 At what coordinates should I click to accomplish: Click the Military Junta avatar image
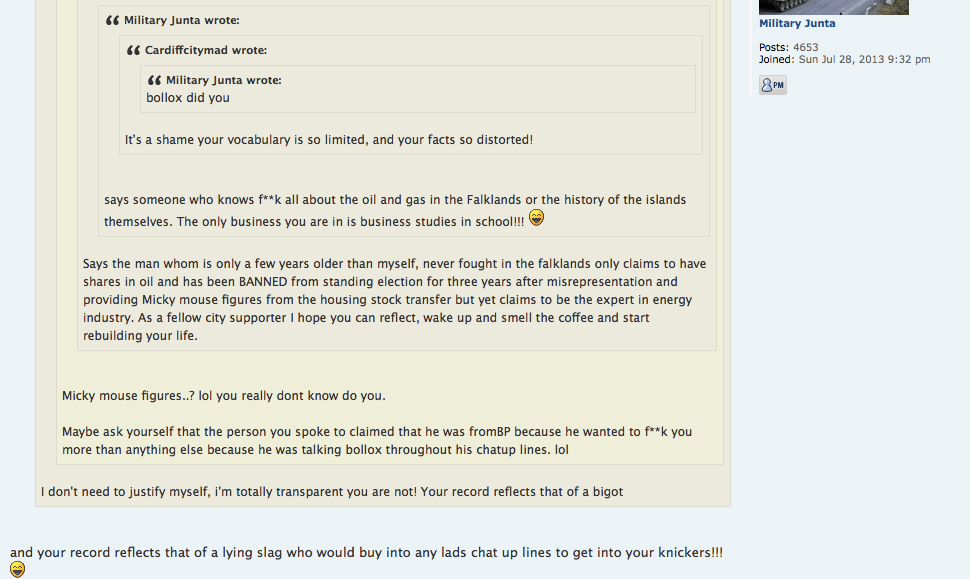point(833,7)
